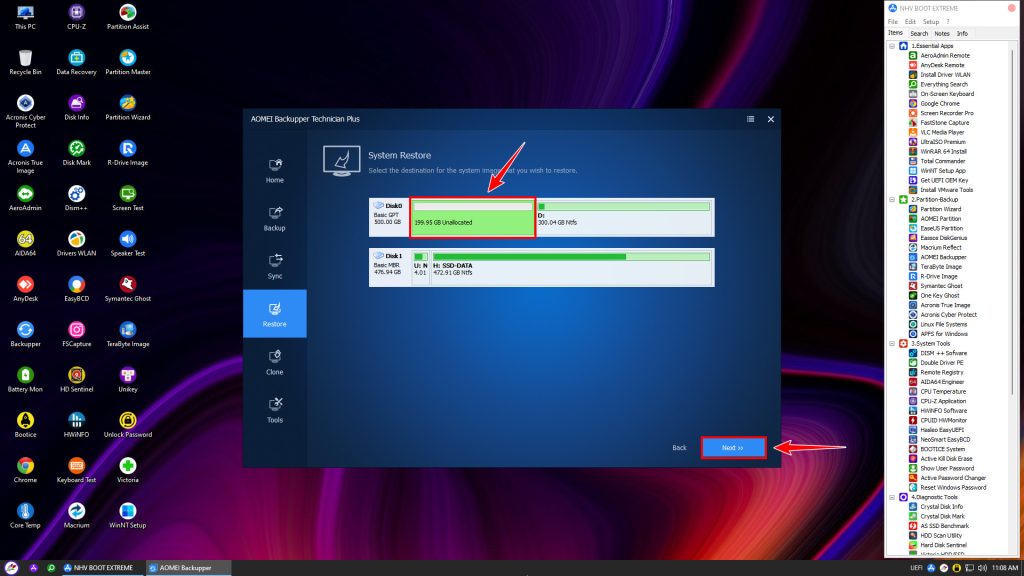The height and width of the screenshot is (576, 1024).
Task: Open the AOMEI Backupper title bar menu icon
Action: (x=750, y=119)
